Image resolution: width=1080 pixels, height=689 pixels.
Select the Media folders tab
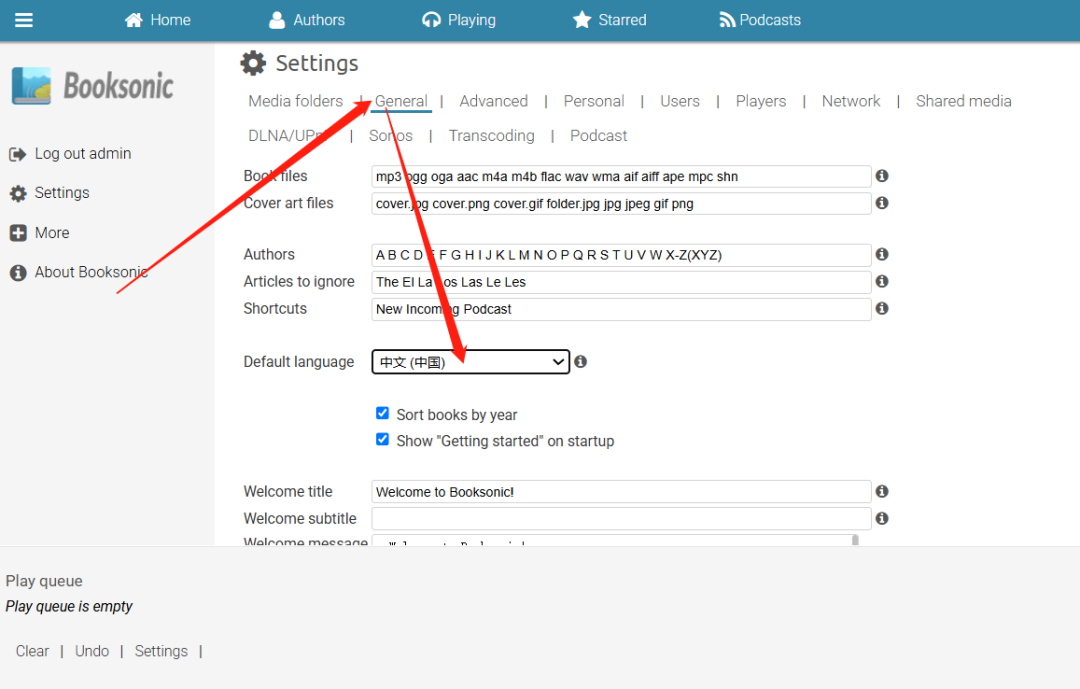[295, 101]
